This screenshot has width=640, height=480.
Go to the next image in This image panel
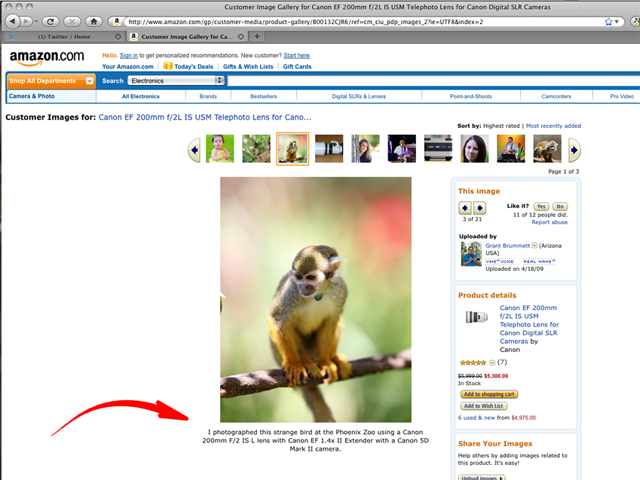tap(480, 208)
